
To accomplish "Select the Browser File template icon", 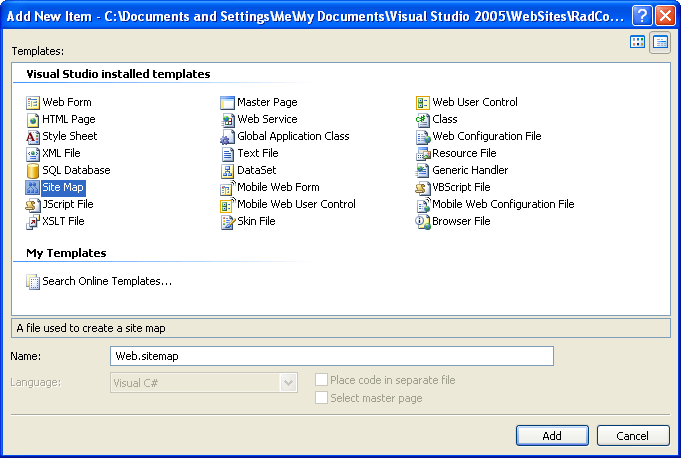I will 423,221.
